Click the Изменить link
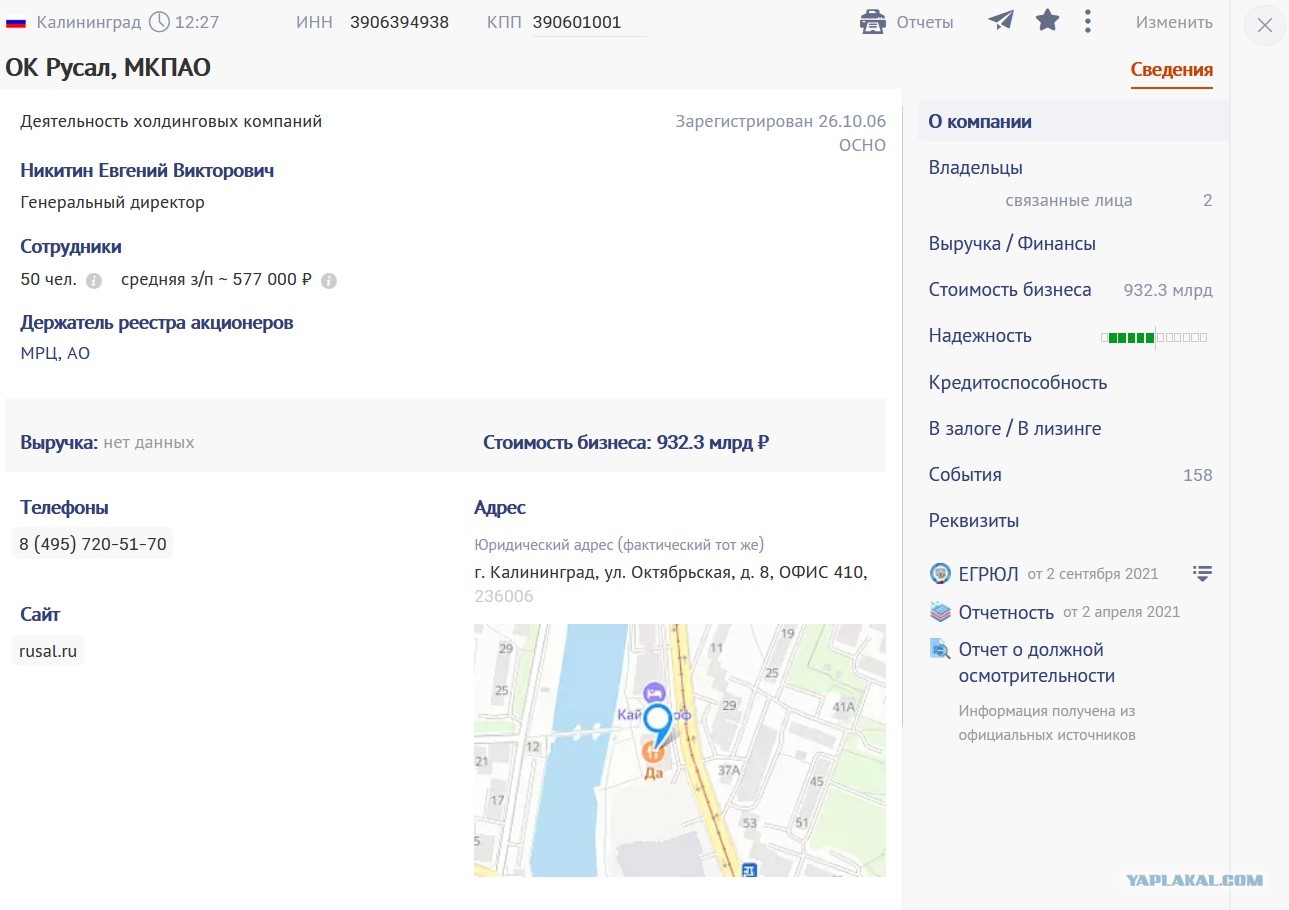1289x910 pixels. (1174, 22)
